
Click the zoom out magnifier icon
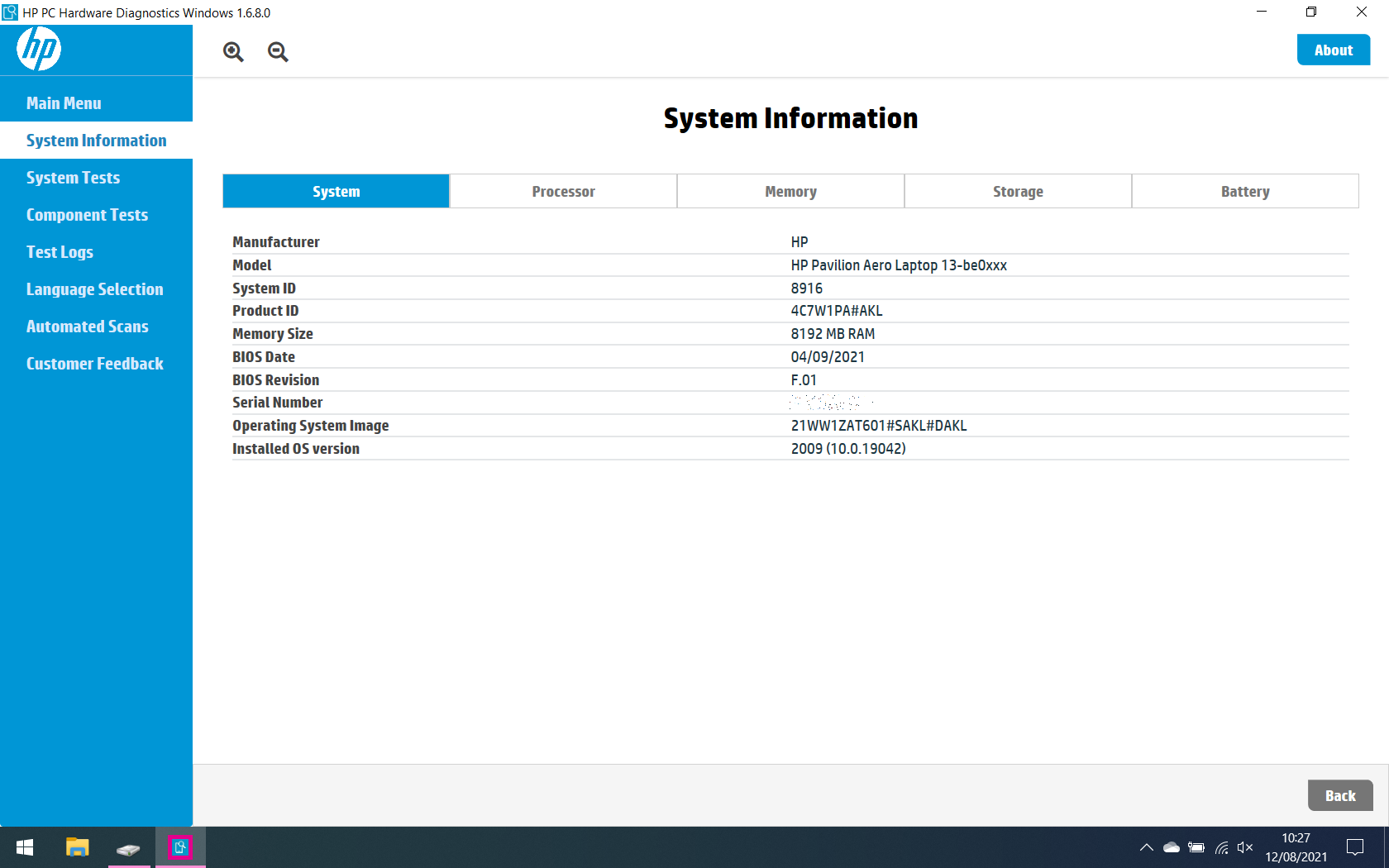click(x=278, y=52)
